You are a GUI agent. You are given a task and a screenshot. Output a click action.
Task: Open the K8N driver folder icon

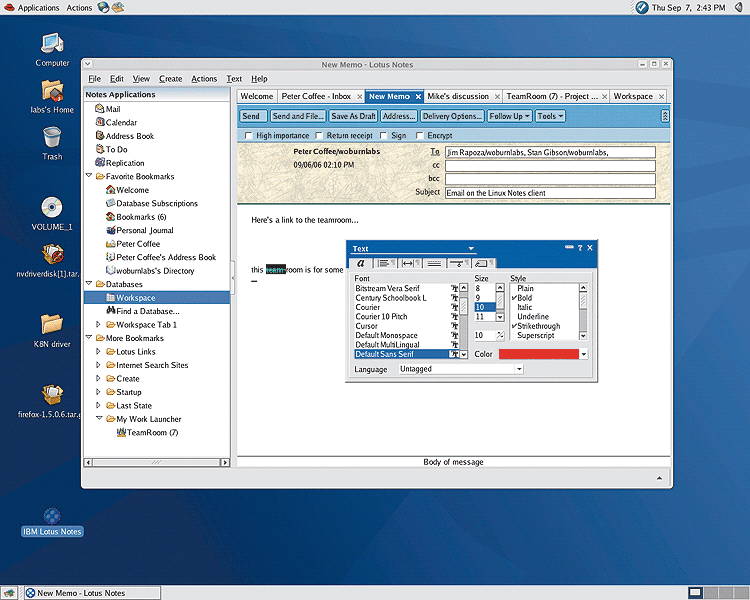52,324
